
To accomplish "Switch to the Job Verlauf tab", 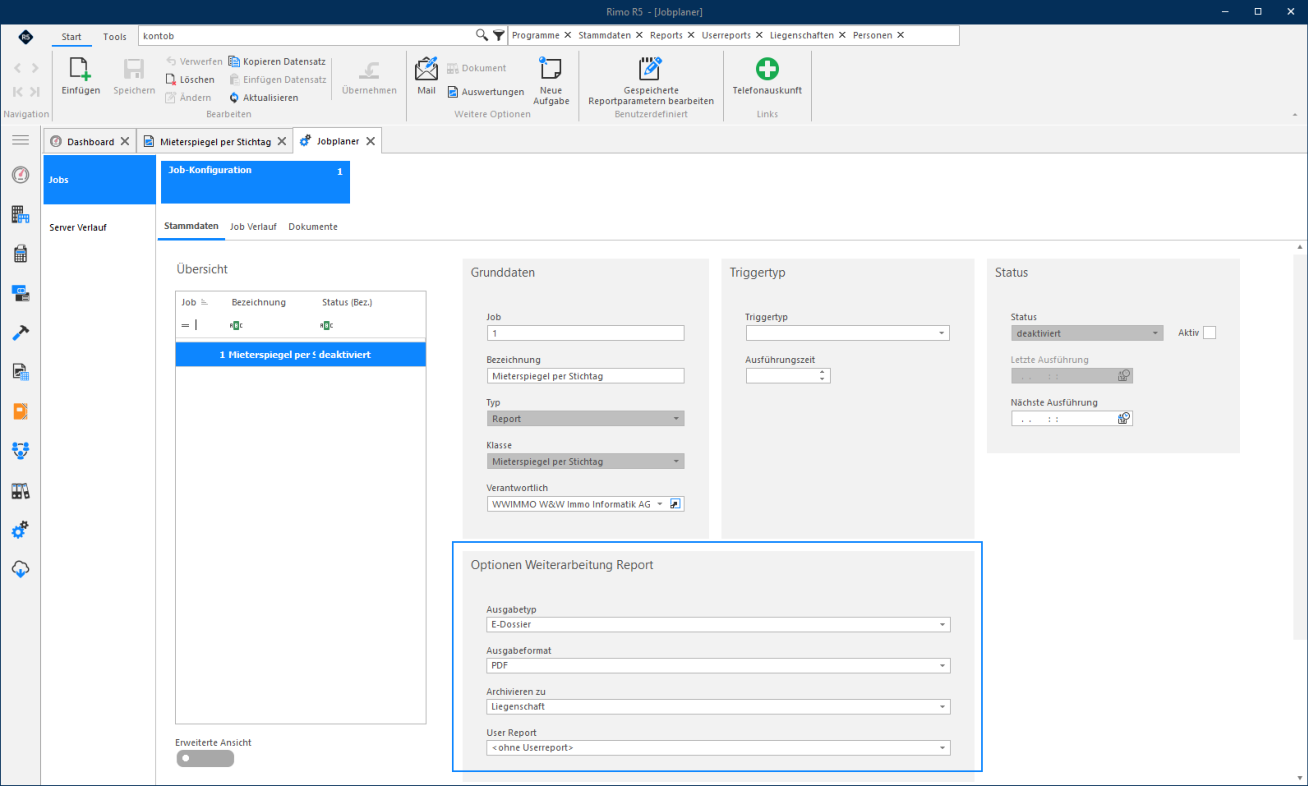I will coord(253,227).
